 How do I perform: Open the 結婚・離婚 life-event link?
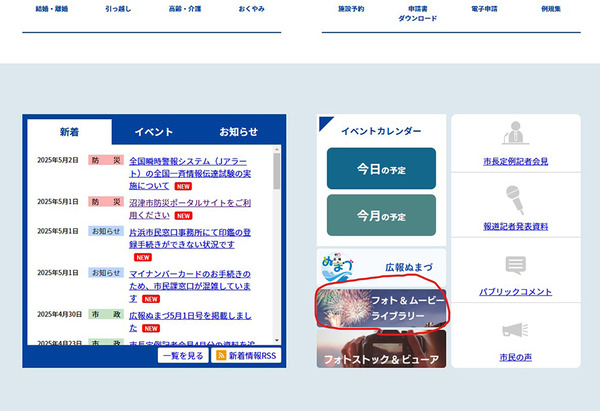click(52, 8)
